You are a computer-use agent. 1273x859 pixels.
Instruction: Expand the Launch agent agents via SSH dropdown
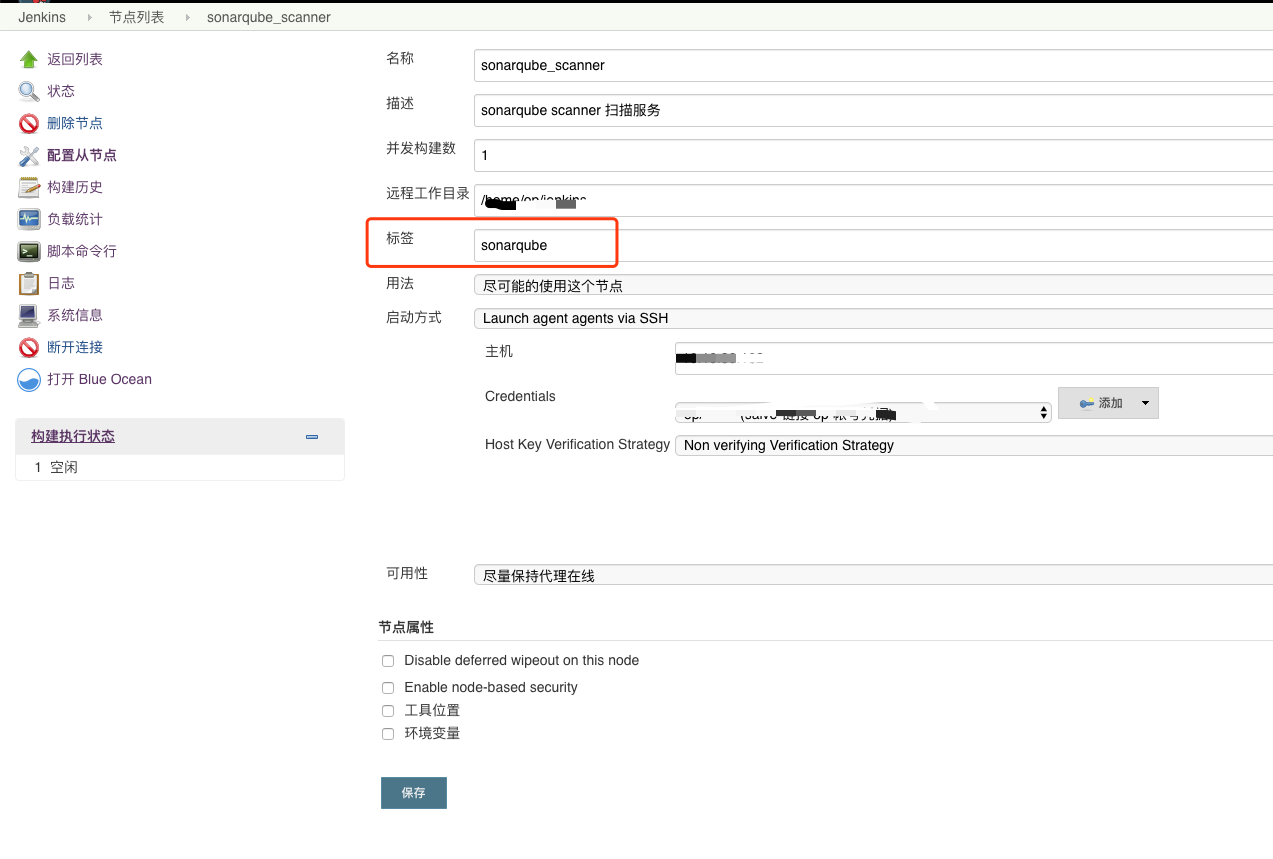point(872,319)
